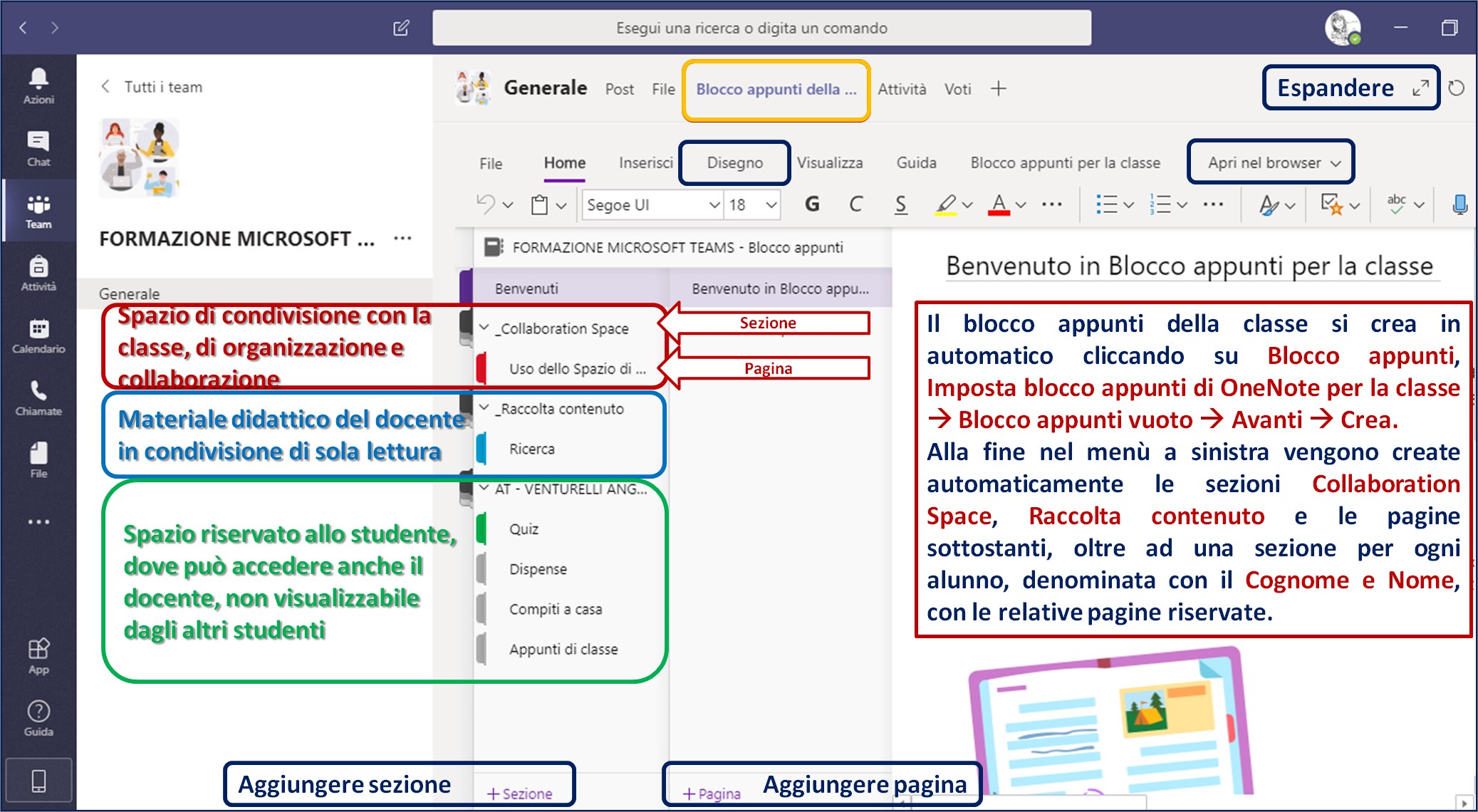The image size is (1478, 812).
Task: Expand the paste options dropdown arrow
Action: (x=561, y=205)
